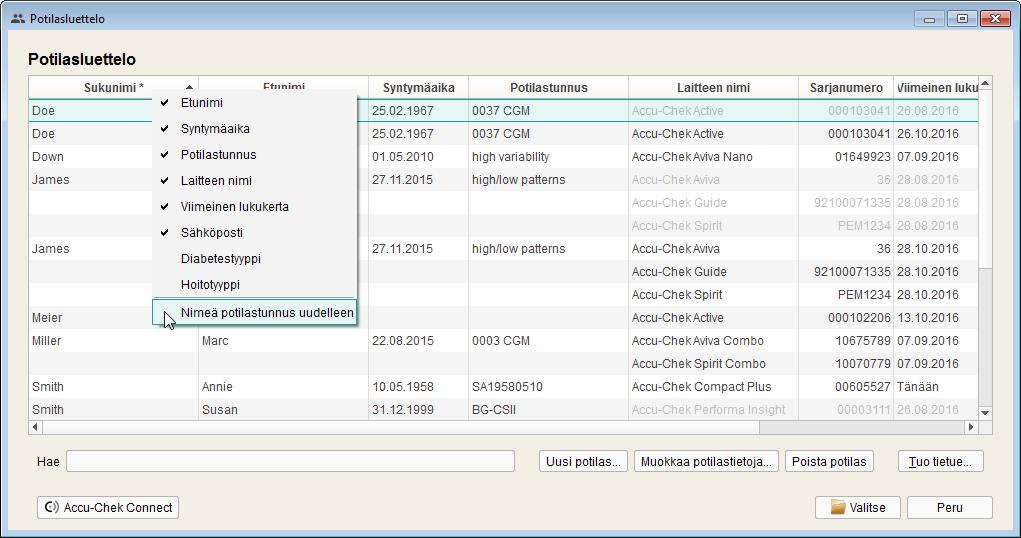This screenshot has width=1021, height=538.
Task: Click the vertical scrollbar down arrow
Action: coord(985,413)
